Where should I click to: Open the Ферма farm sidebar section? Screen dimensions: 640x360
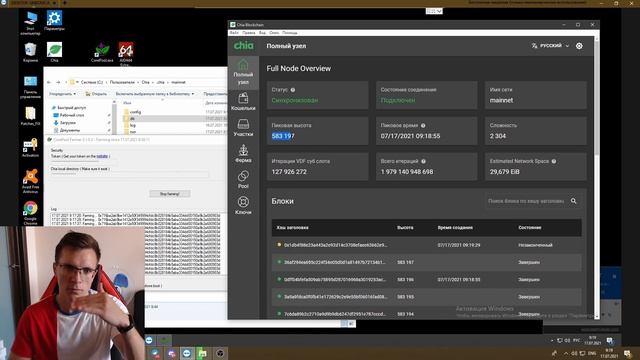[243, 153]
